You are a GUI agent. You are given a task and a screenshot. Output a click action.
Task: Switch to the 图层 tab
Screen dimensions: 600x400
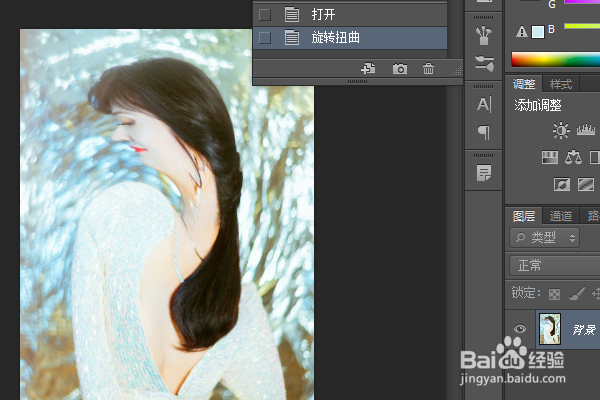coord(524,216)
